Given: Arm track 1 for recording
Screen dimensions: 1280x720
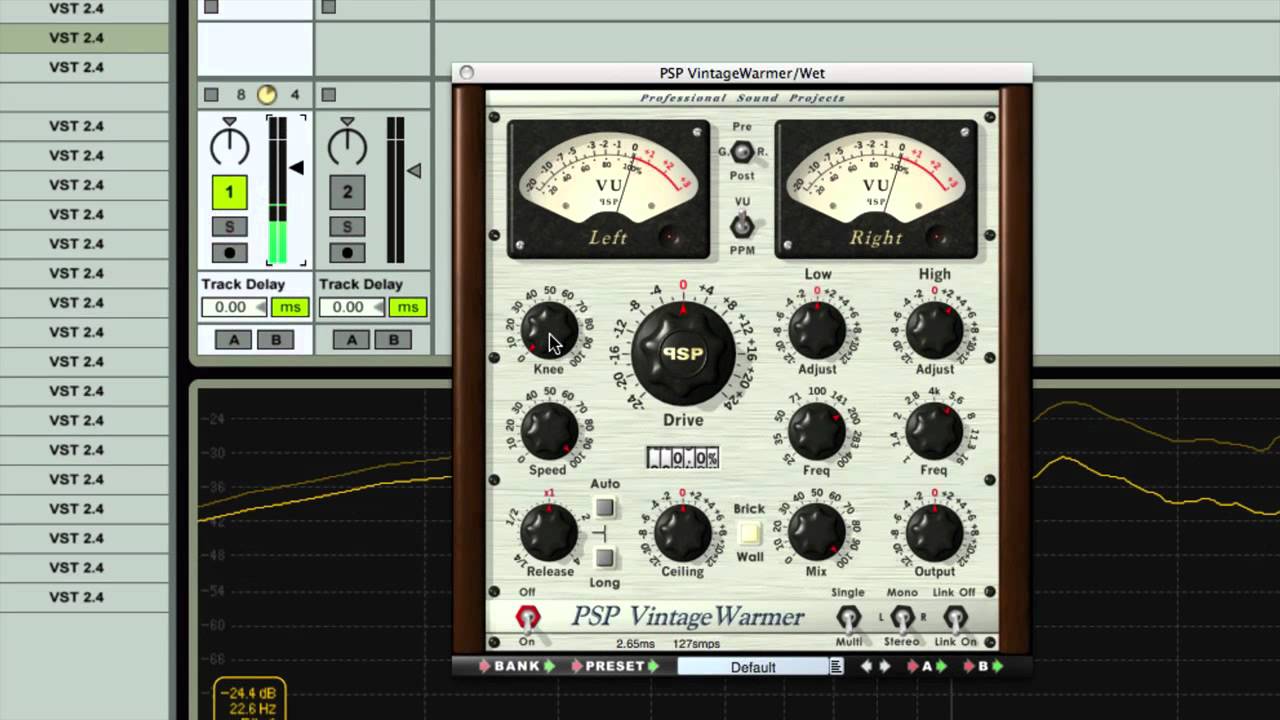Looking at the screenshot, I should click(x=229, y=252).
